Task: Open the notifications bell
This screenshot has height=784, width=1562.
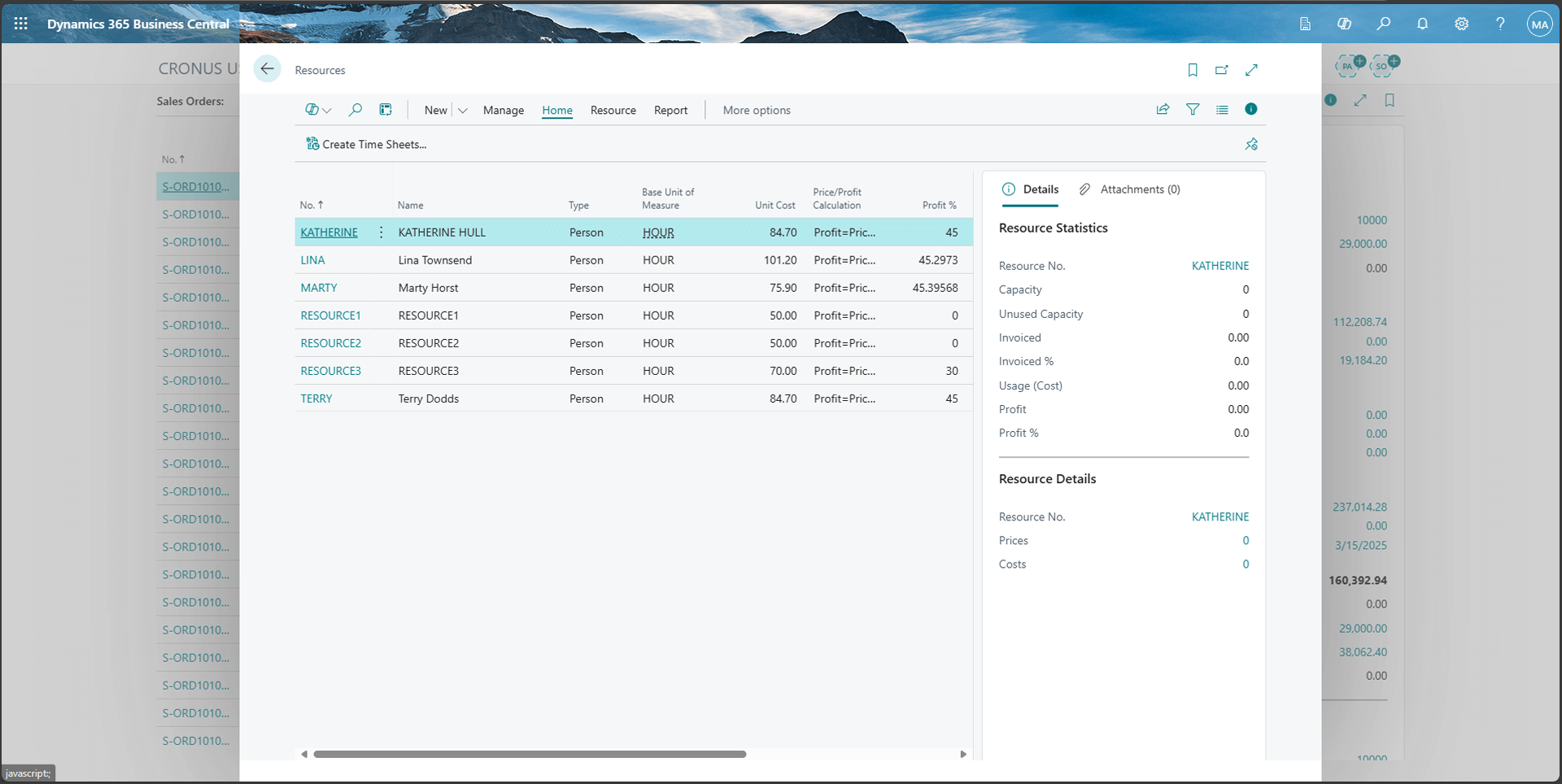Action: (1422, 24)
